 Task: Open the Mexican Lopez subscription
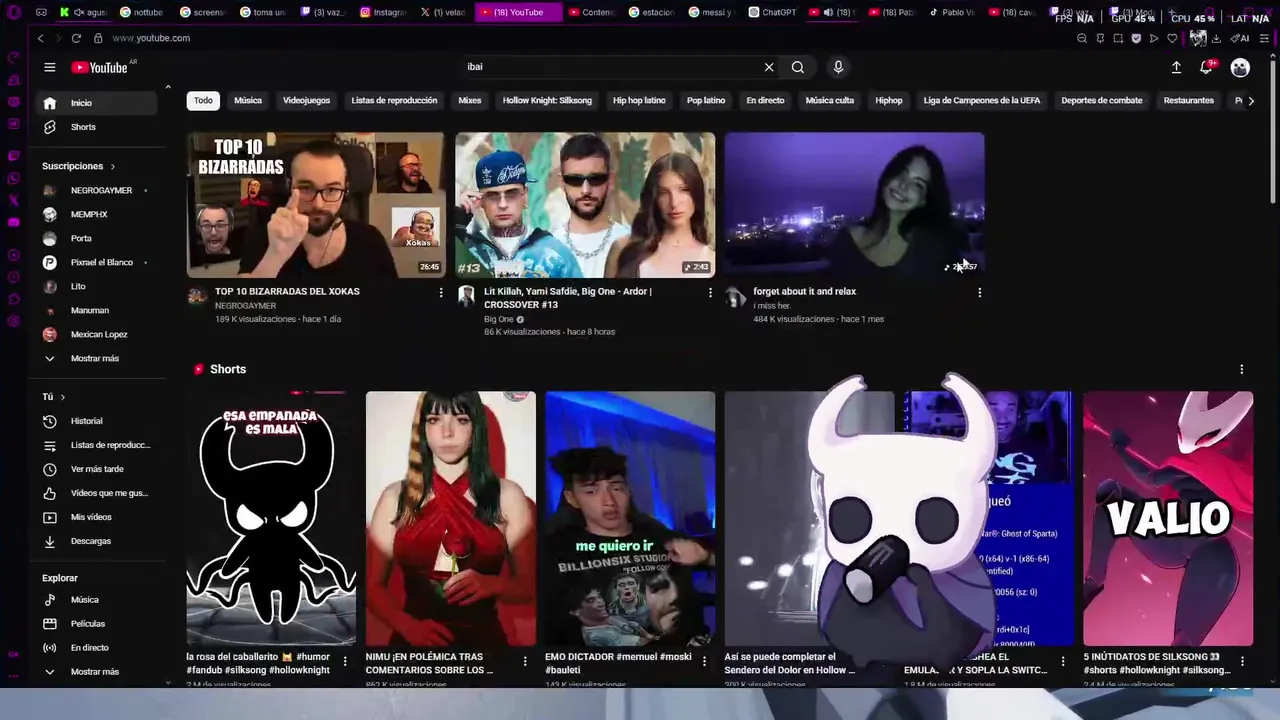coord(98,334)
